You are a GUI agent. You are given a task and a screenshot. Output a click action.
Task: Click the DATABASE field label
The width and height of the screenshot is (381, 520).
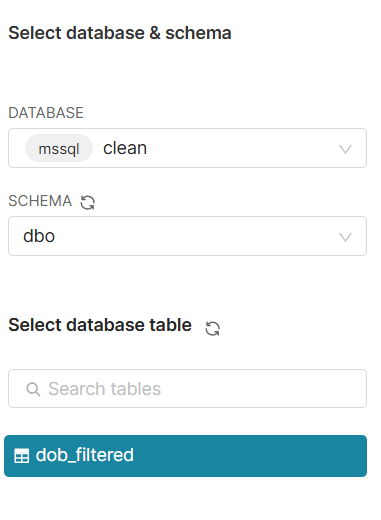tap(46, 113)
